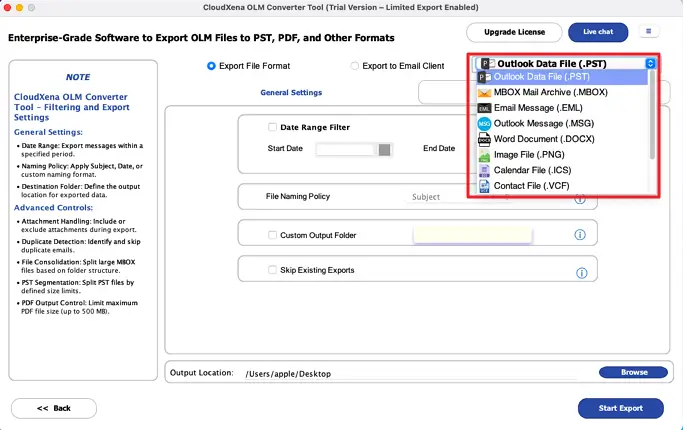
Task: Enable the Date Range Filter checkbox
Action: click(272, 127)
